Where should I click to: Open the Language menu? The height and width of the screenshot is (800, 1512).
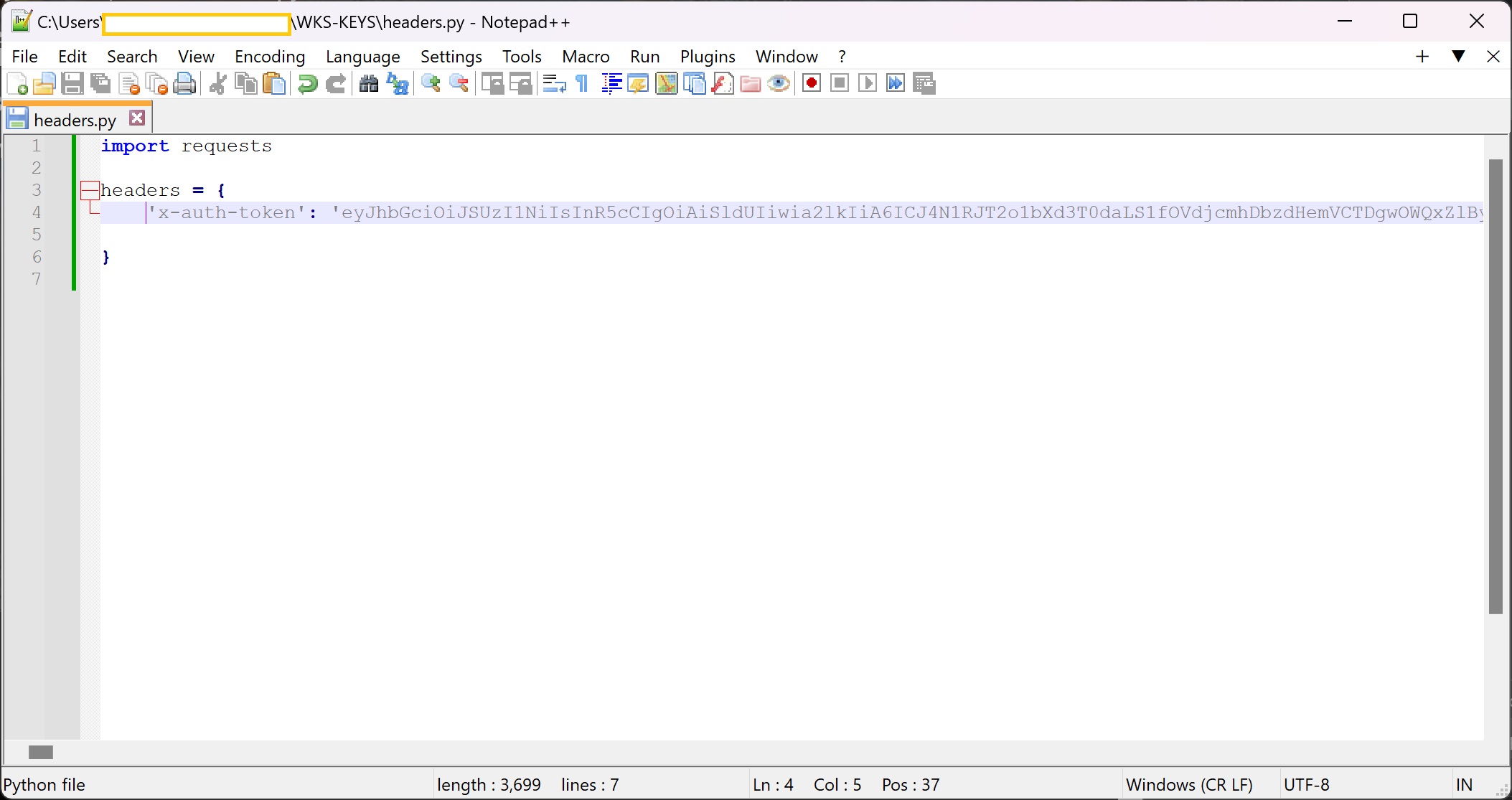click(362, 57)
